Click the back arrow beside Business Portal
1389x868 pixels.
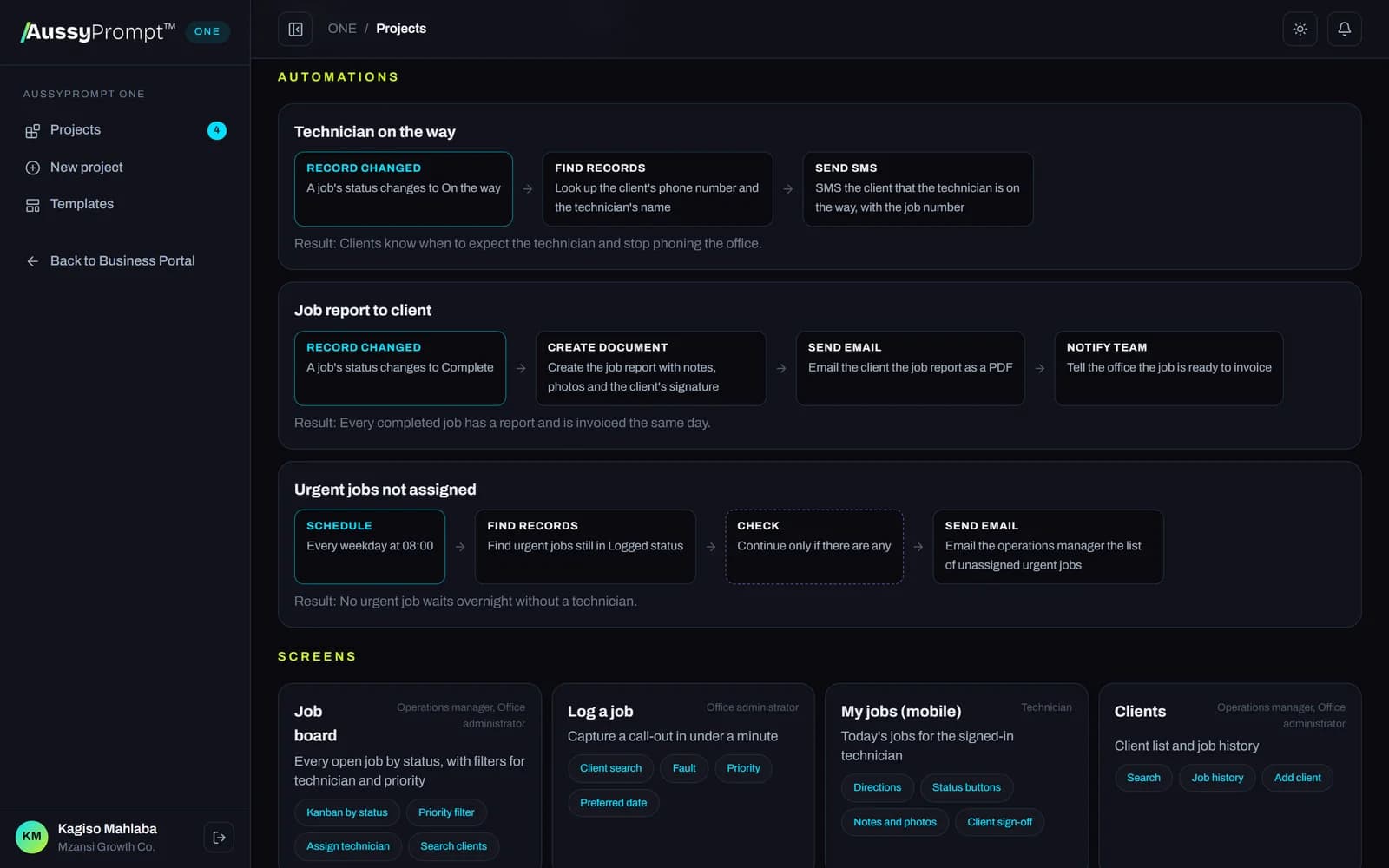(32, 261)
